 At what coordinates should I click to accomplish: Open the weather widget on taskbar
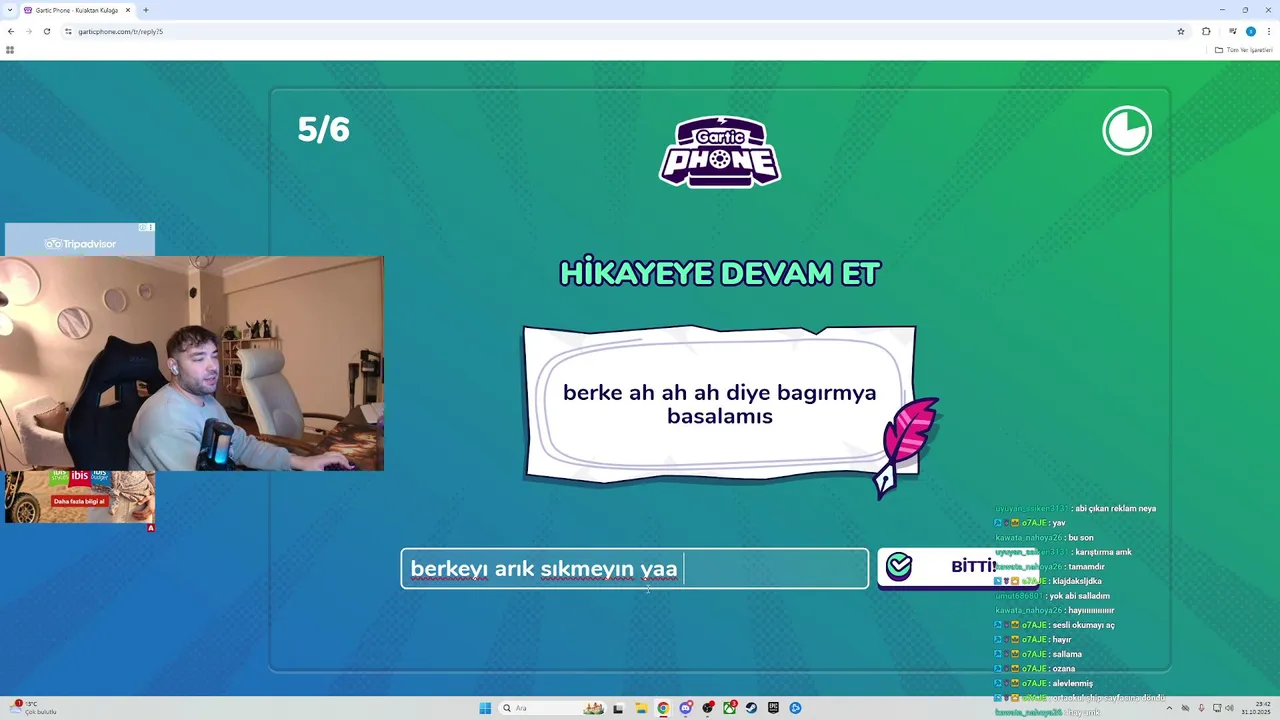tap(33, 708)
